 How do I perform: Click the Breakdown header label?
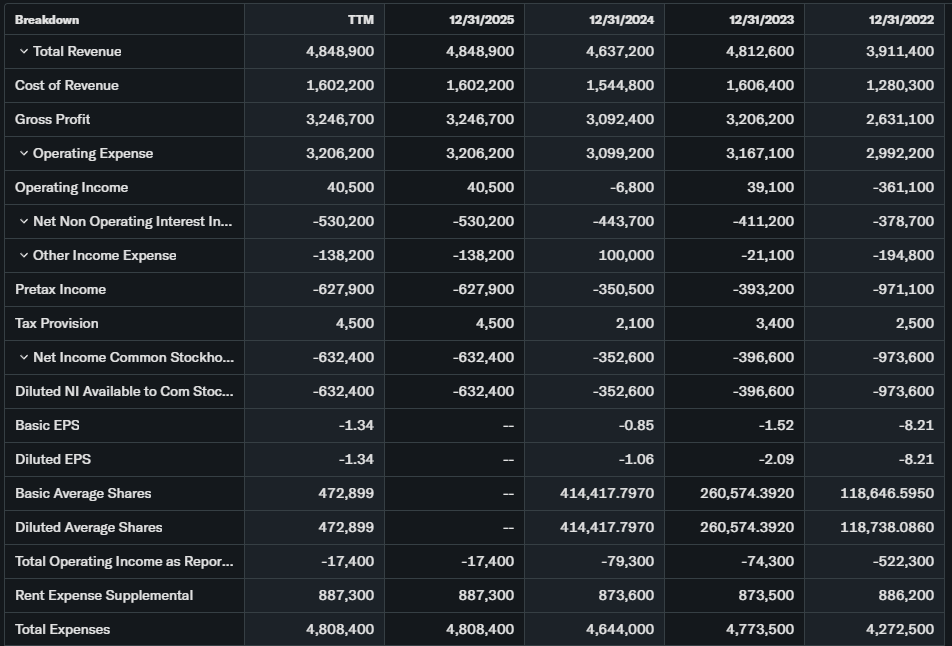pos(47,20)
